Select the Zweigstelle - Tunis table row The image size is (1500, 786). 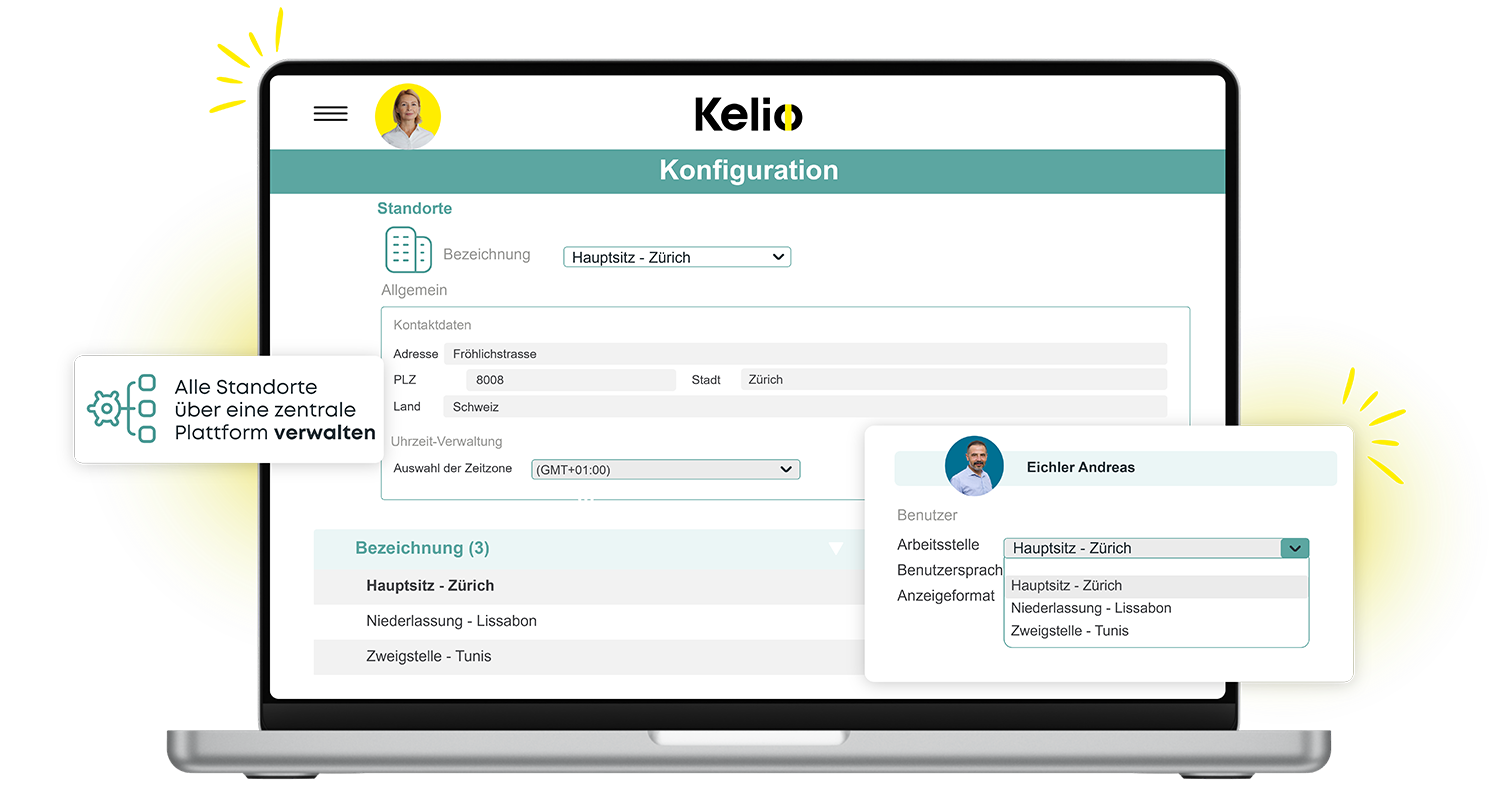[x=589, y=657]
